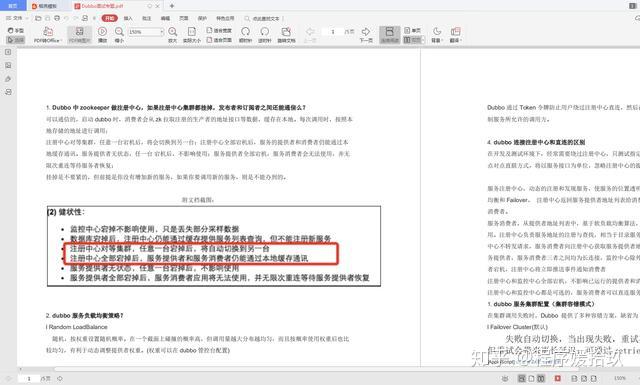Set view to 实际大小 actual size
Viewport: 640px width, 385px height.
[191, 35]
